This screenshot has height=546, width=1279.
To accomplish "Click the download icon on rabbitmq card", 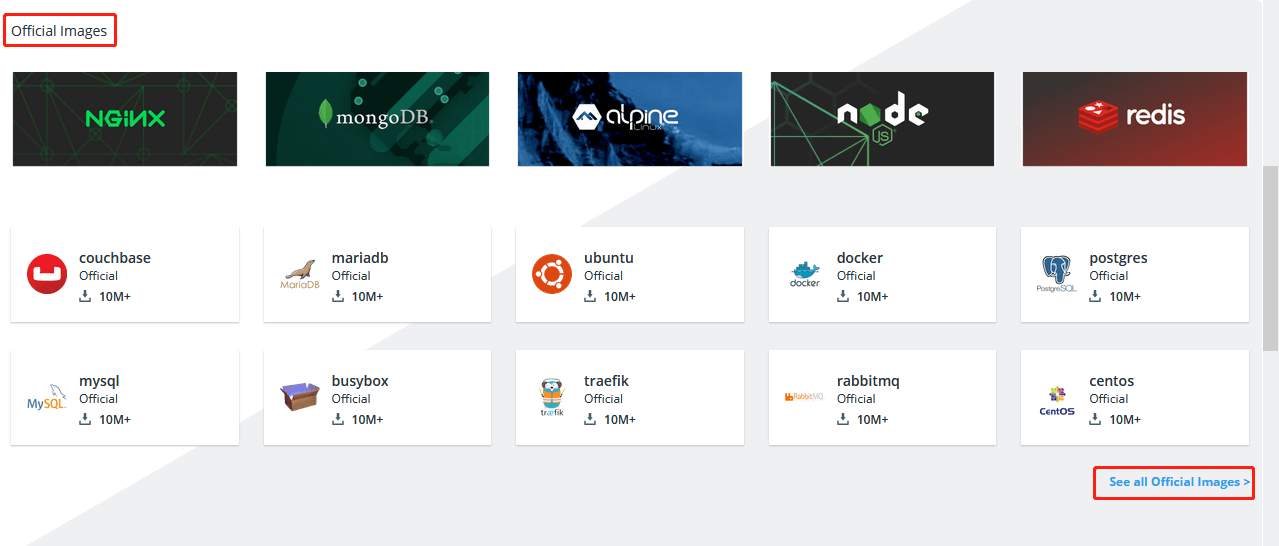I will click(843, 419).
